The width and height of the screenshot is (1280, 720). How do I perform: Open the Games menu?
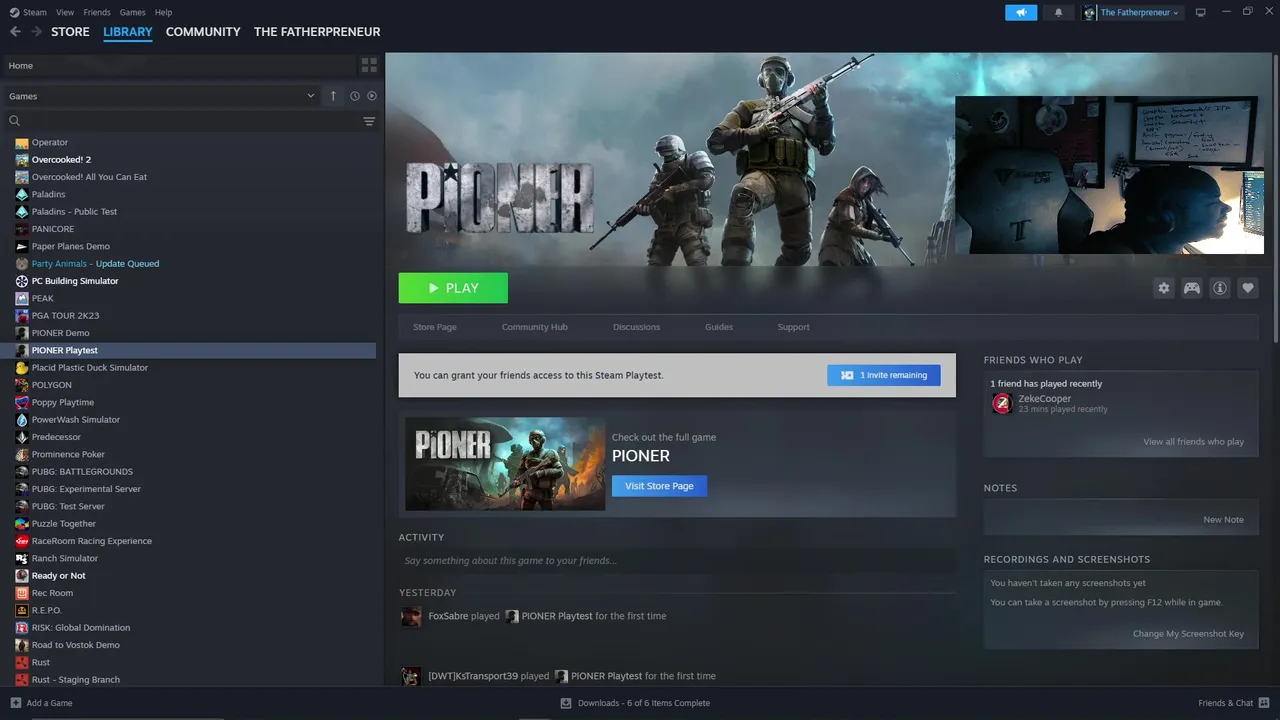(132, 13)
